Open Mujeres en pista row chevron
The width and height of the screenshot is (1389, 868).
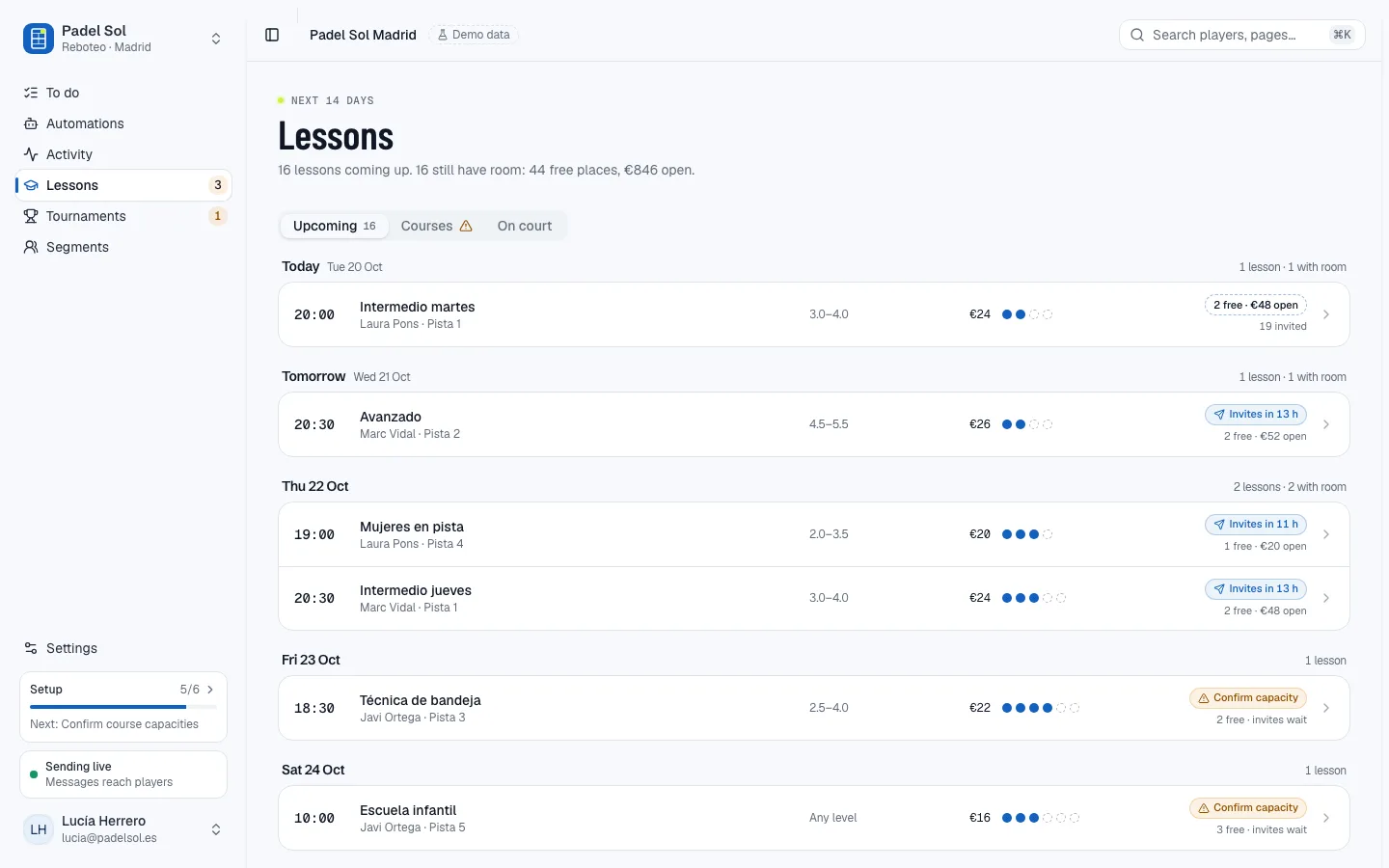click(1326, 534)
